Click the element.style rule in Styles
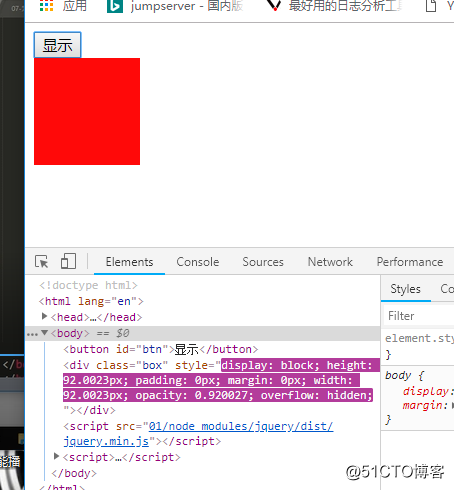This screenshot has width=454, height=490. (419, 338)
